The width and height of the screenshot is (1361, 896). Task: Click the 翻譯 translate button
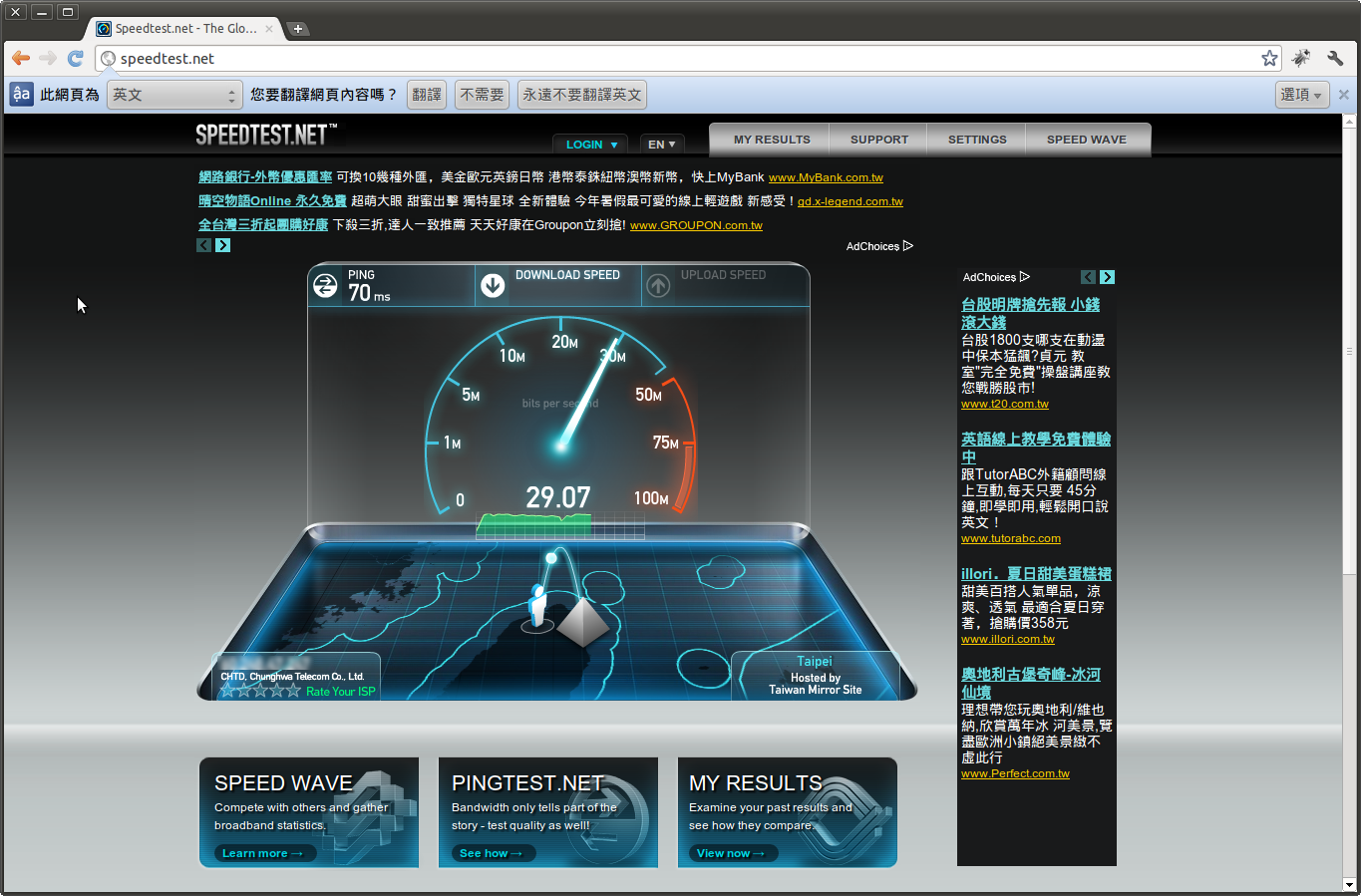click(x=427, y=95)
